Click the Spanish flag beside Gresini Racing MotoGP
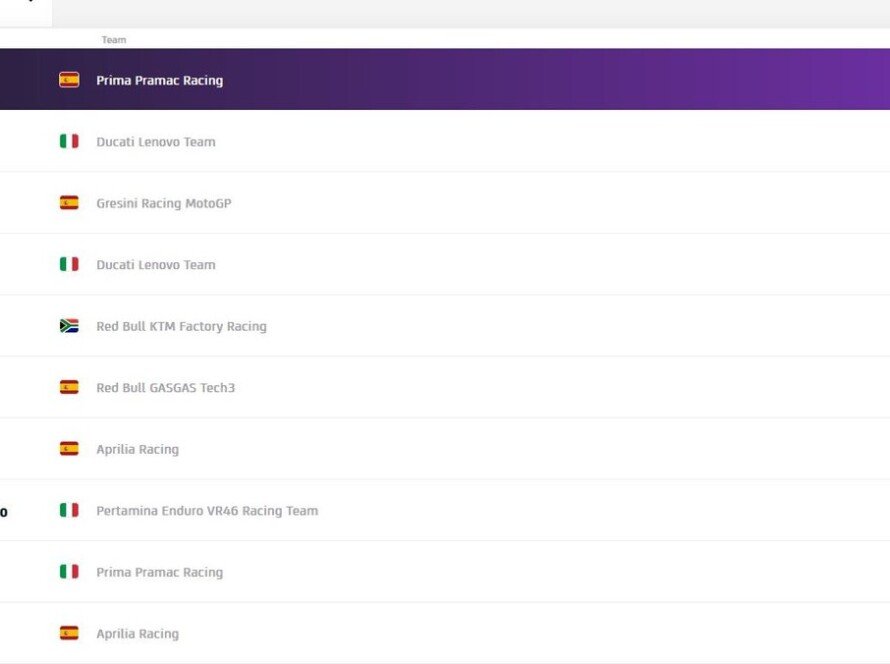This screenshot has width=890, height=664. [69, 203]
